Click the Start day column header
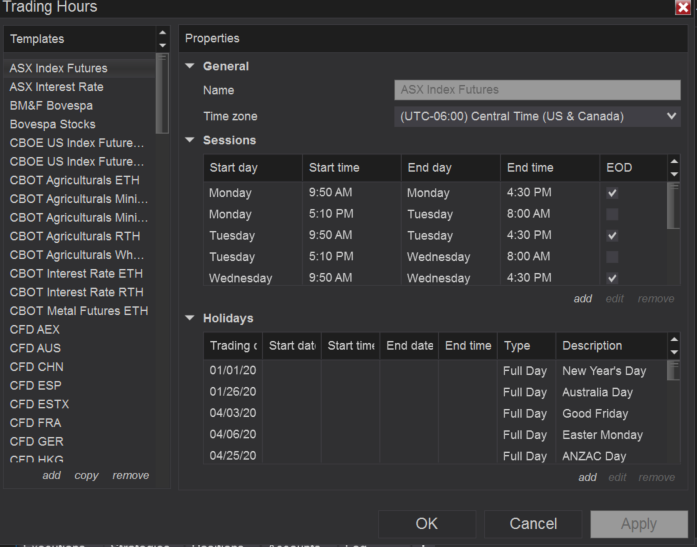This screenshot has width=697, height=547. 253,168
